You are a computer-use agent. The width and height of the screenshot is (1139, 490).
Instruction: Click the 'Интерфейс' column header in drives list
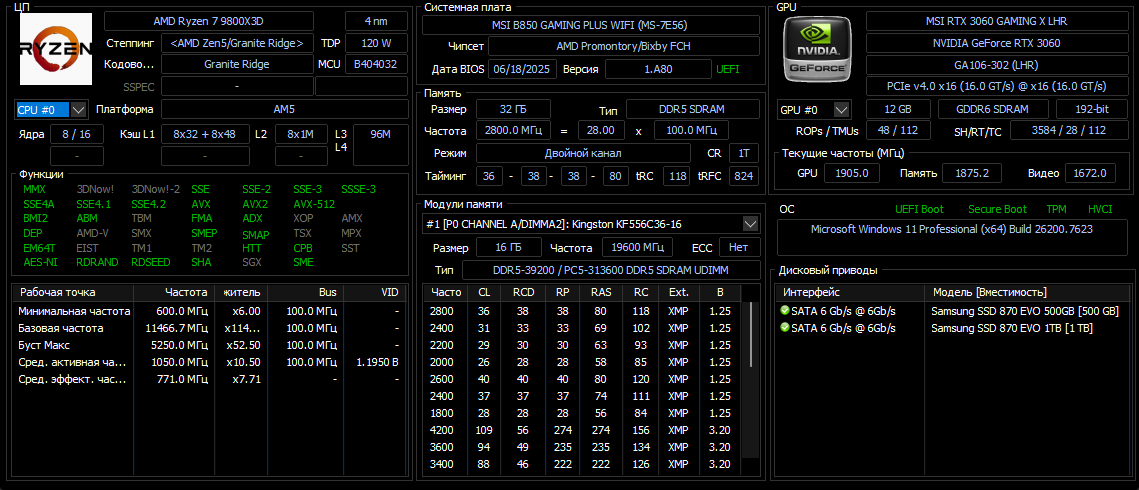(849, 293)
